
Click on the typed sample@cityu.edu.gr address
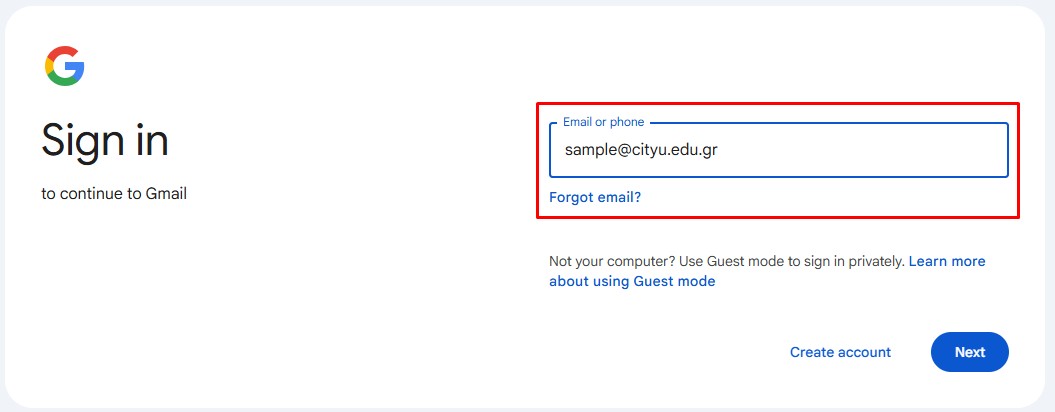(641, 150)
